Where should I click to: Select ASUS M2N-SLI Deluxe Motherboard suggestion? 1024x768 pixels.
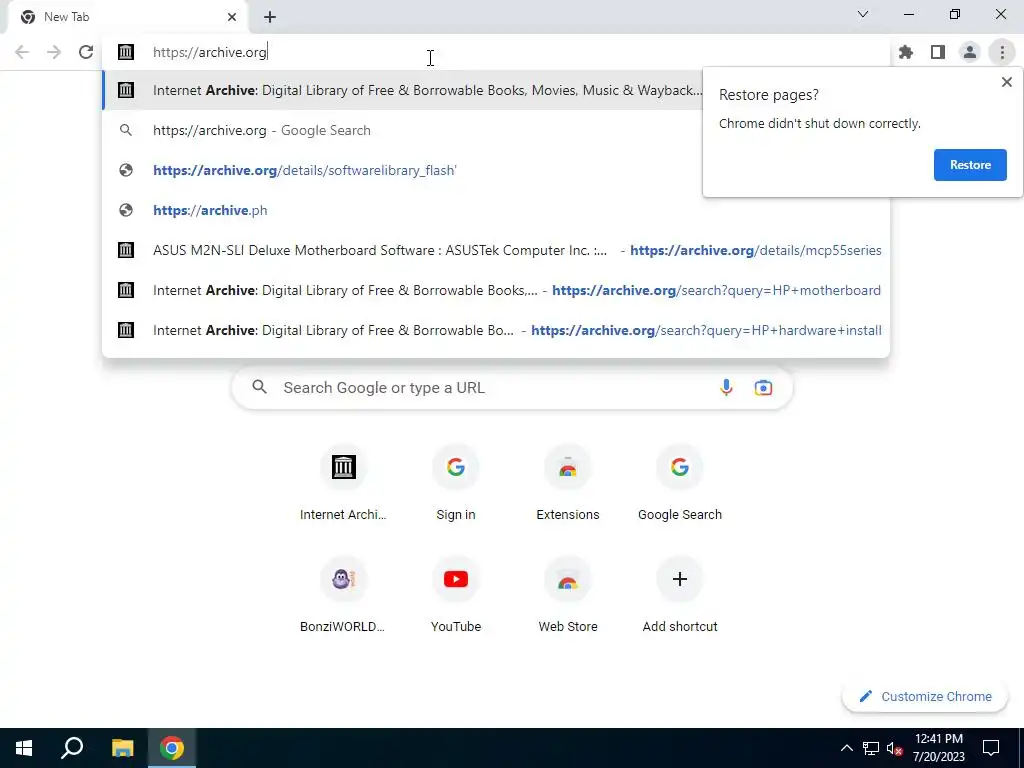click(496, 250)
